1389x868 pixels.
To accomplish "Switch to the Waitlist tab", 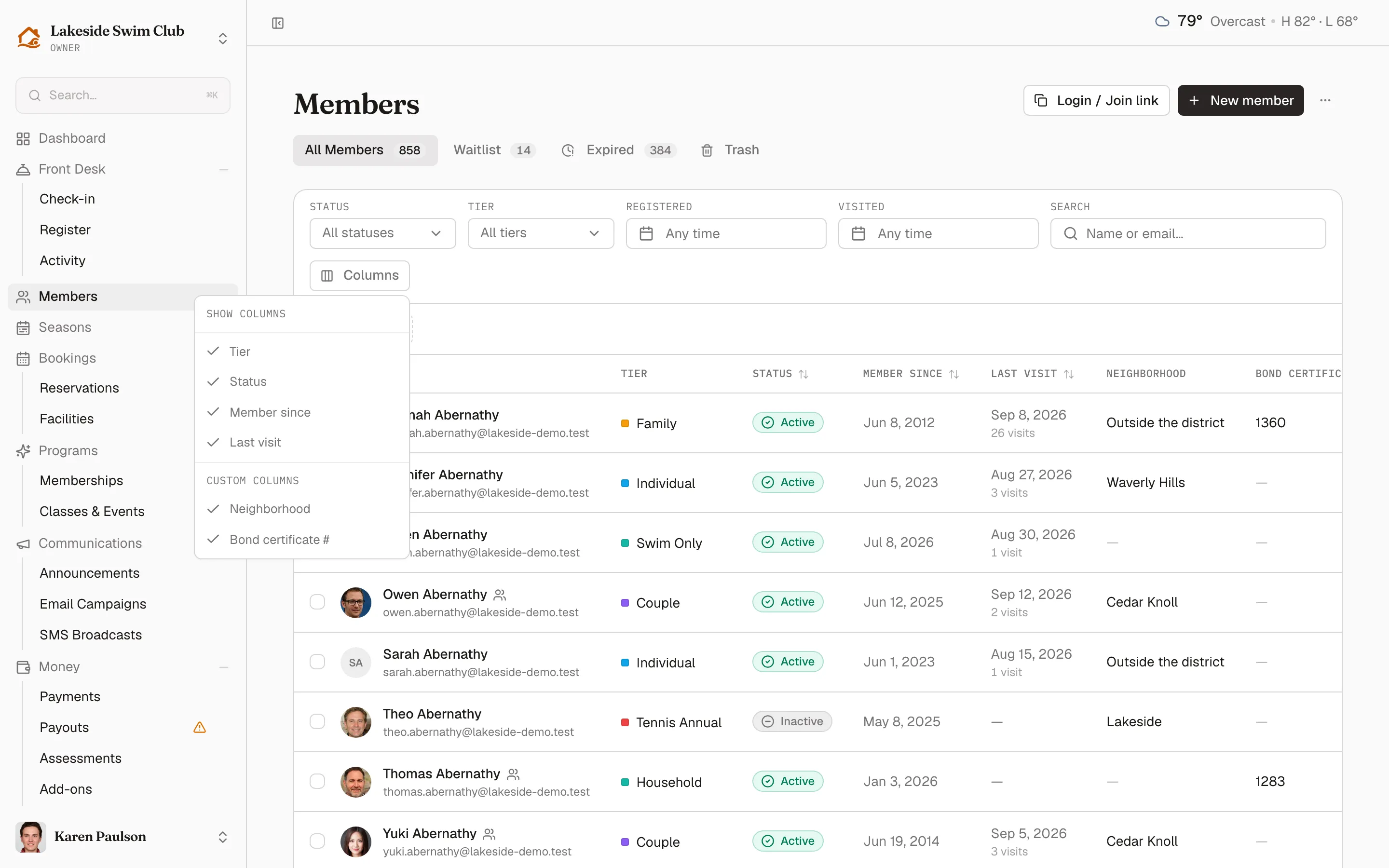I will (494, 150).
